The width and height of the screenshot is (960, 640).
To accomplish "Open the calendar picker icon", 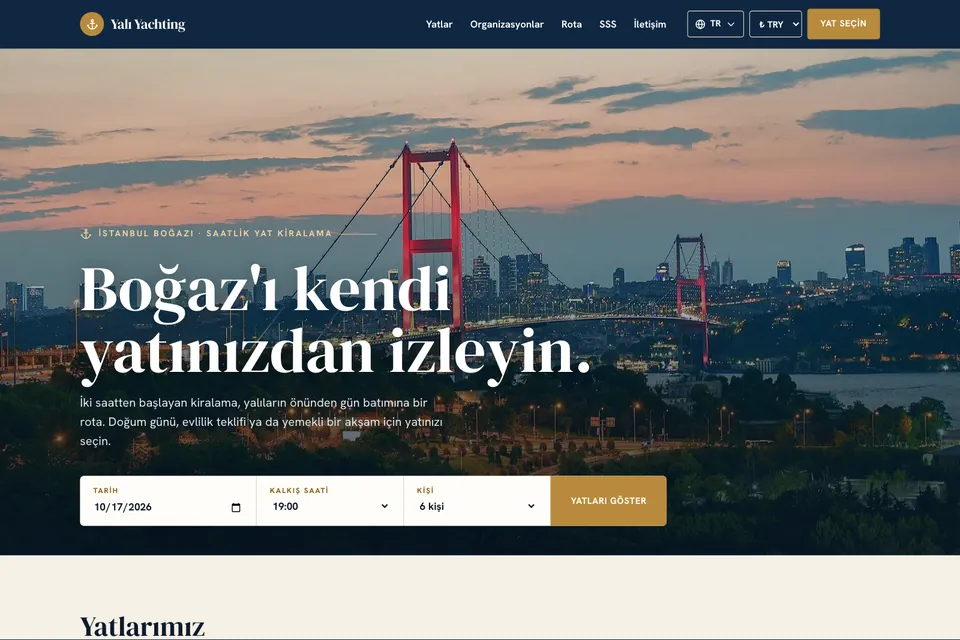I will click(x=236, y=508).
